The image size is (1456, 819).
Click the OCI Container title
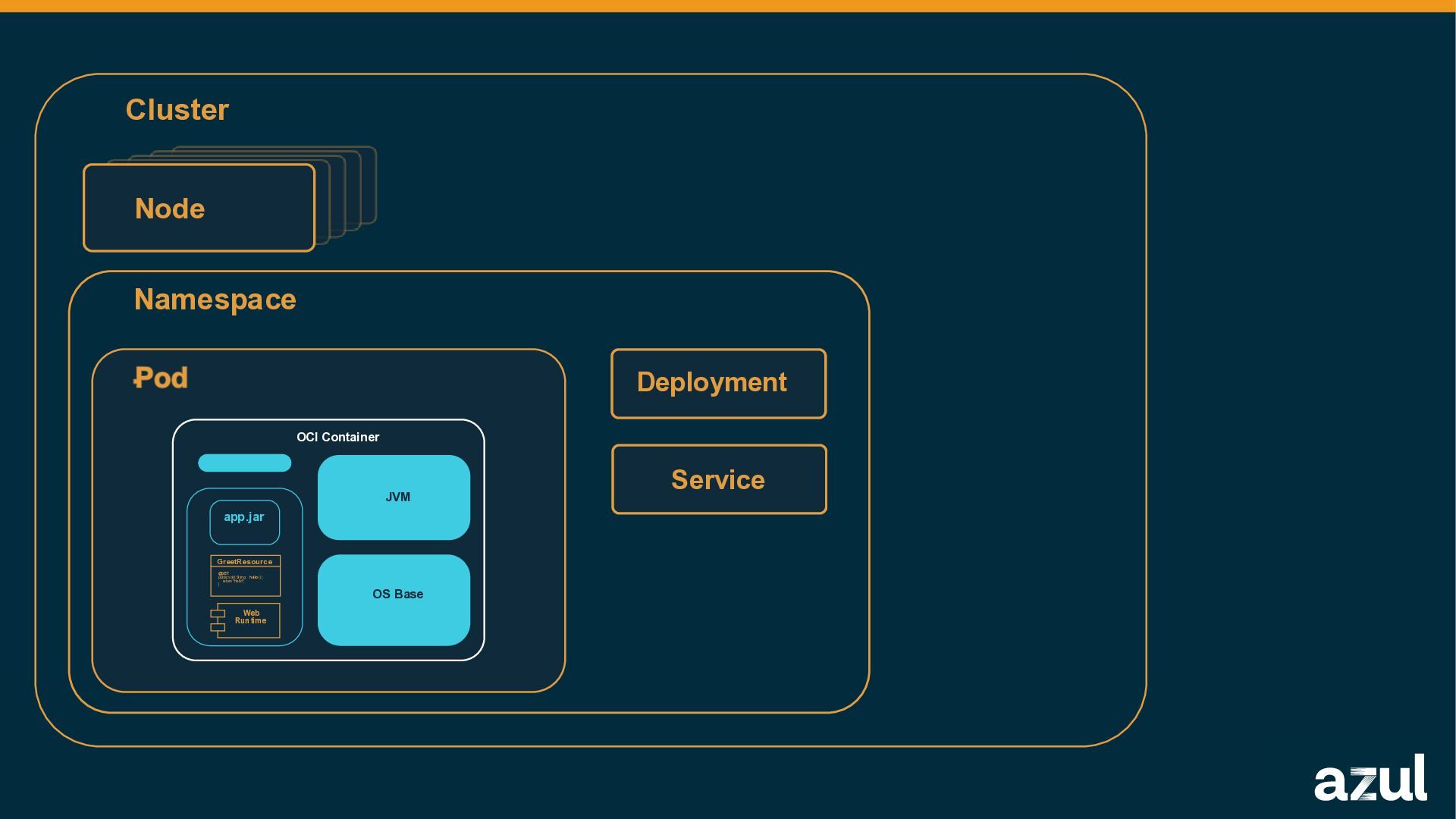pyautogui.click(x=337, y=437)
